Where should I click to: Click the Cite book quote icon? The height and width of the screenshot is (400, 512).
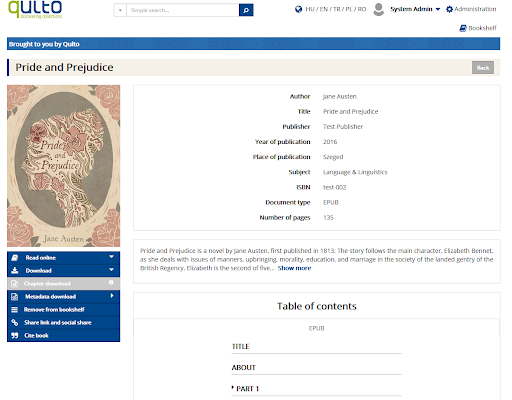click(15, 335)
